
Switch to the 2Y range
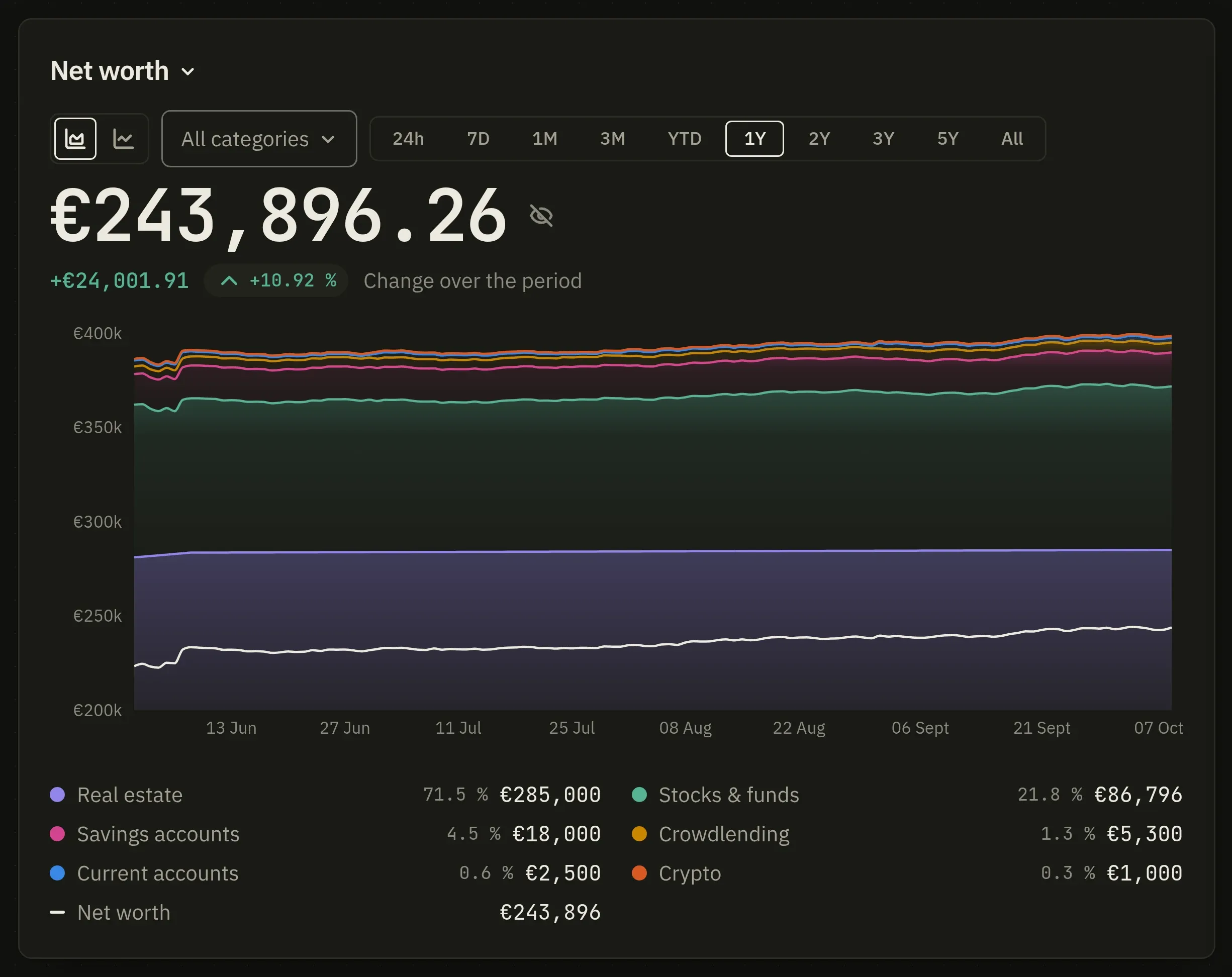coord(819,139)
